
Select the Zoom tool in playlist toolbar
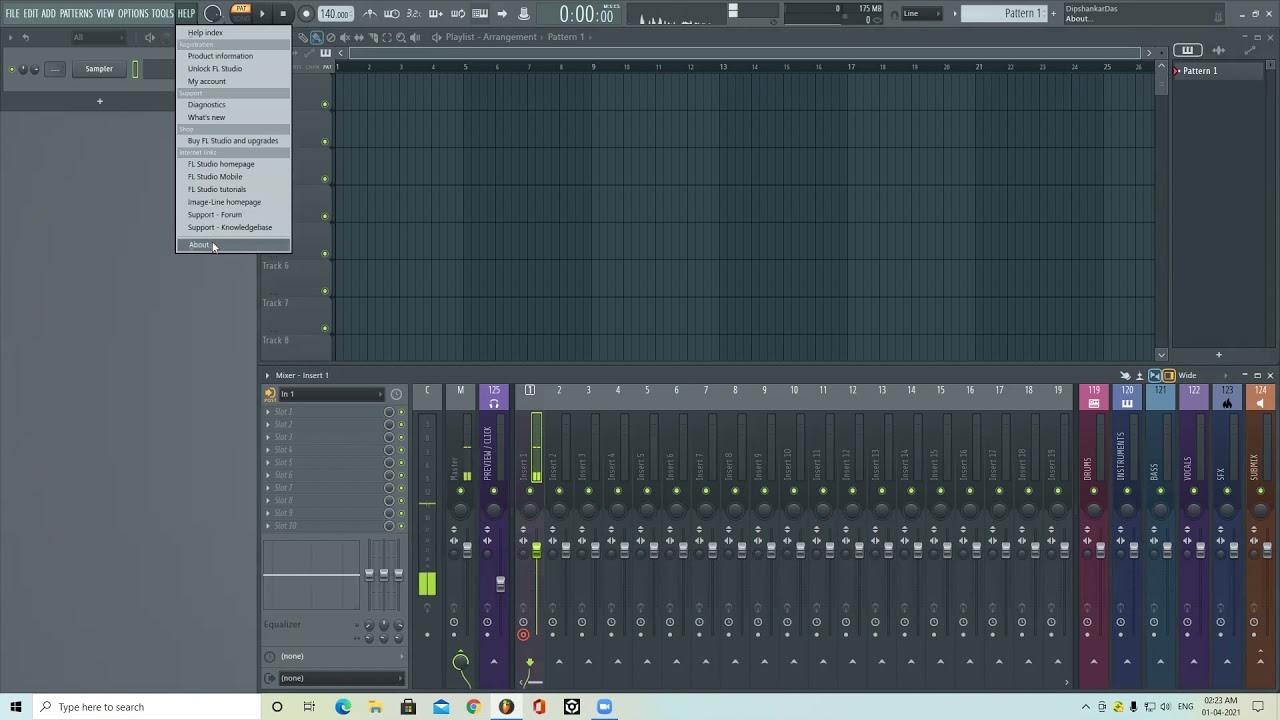click(x=401, y=37)
